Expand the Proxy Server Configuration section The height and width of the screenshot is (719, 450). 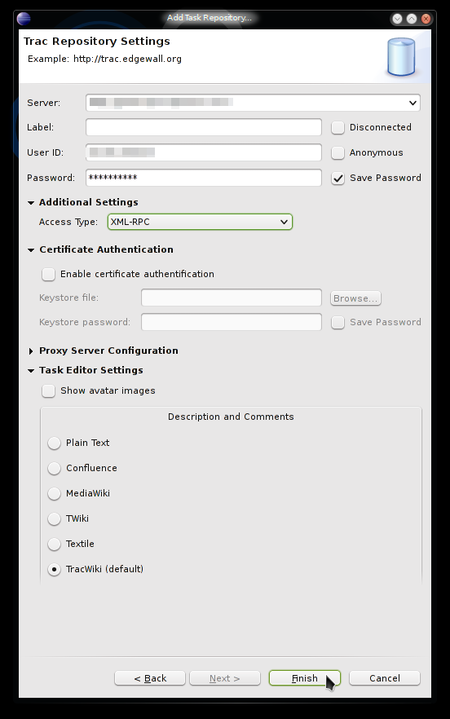click(x=31, y=351)
